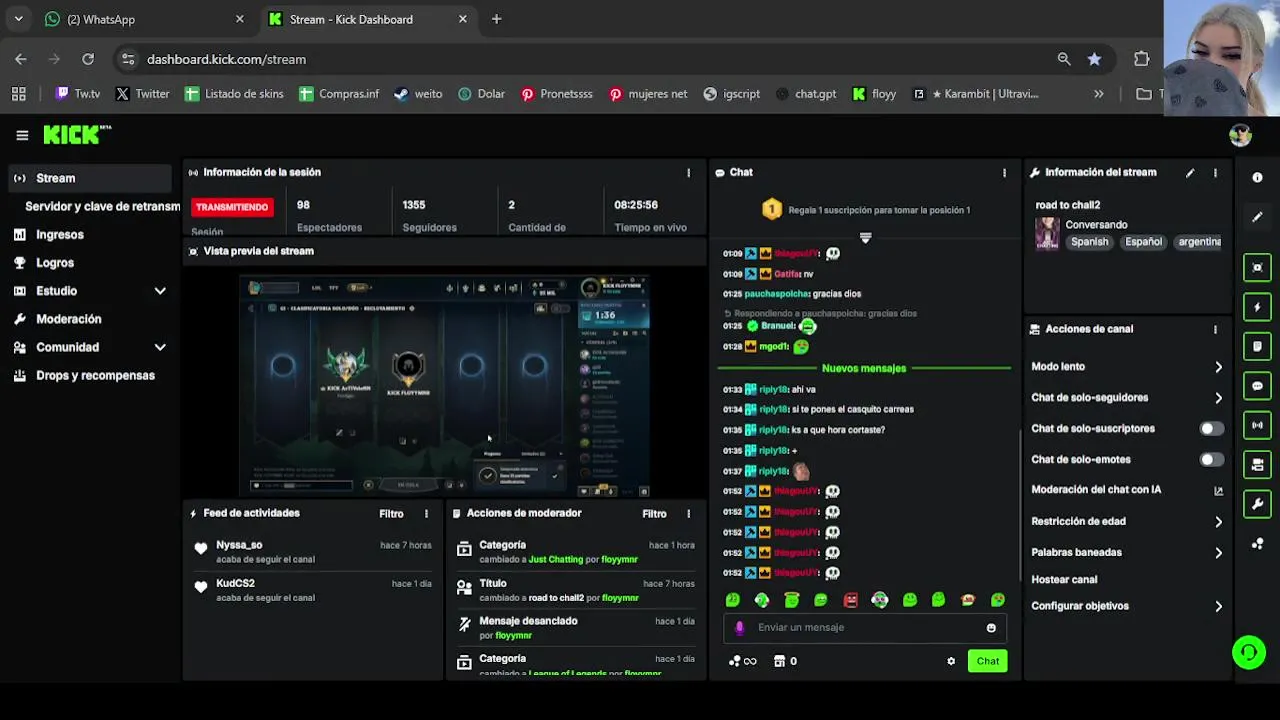Image resolution: width=1280 pixels, height=720 pixels.
Task: Click in the Enviar un mensaje field
Action: tap(865, 628)
